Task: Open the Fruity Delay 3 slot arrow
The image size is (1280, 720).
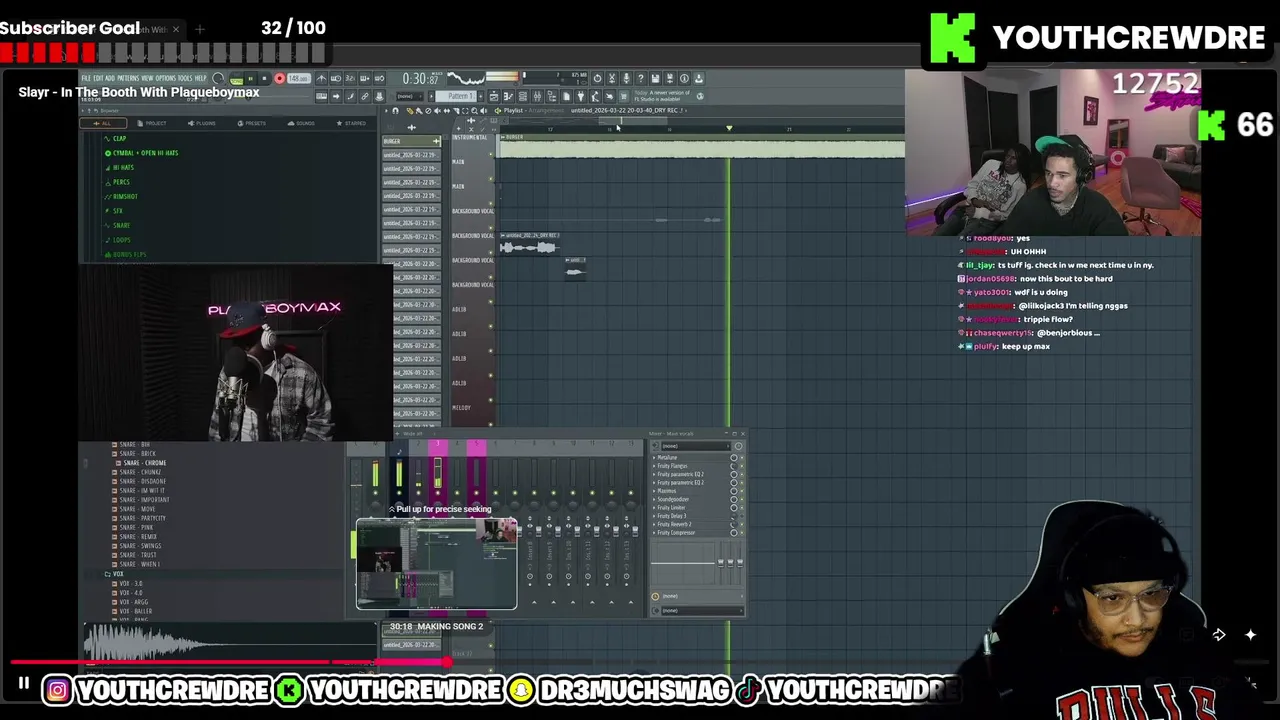Action: pyautogui.click(x=654, y=516)
